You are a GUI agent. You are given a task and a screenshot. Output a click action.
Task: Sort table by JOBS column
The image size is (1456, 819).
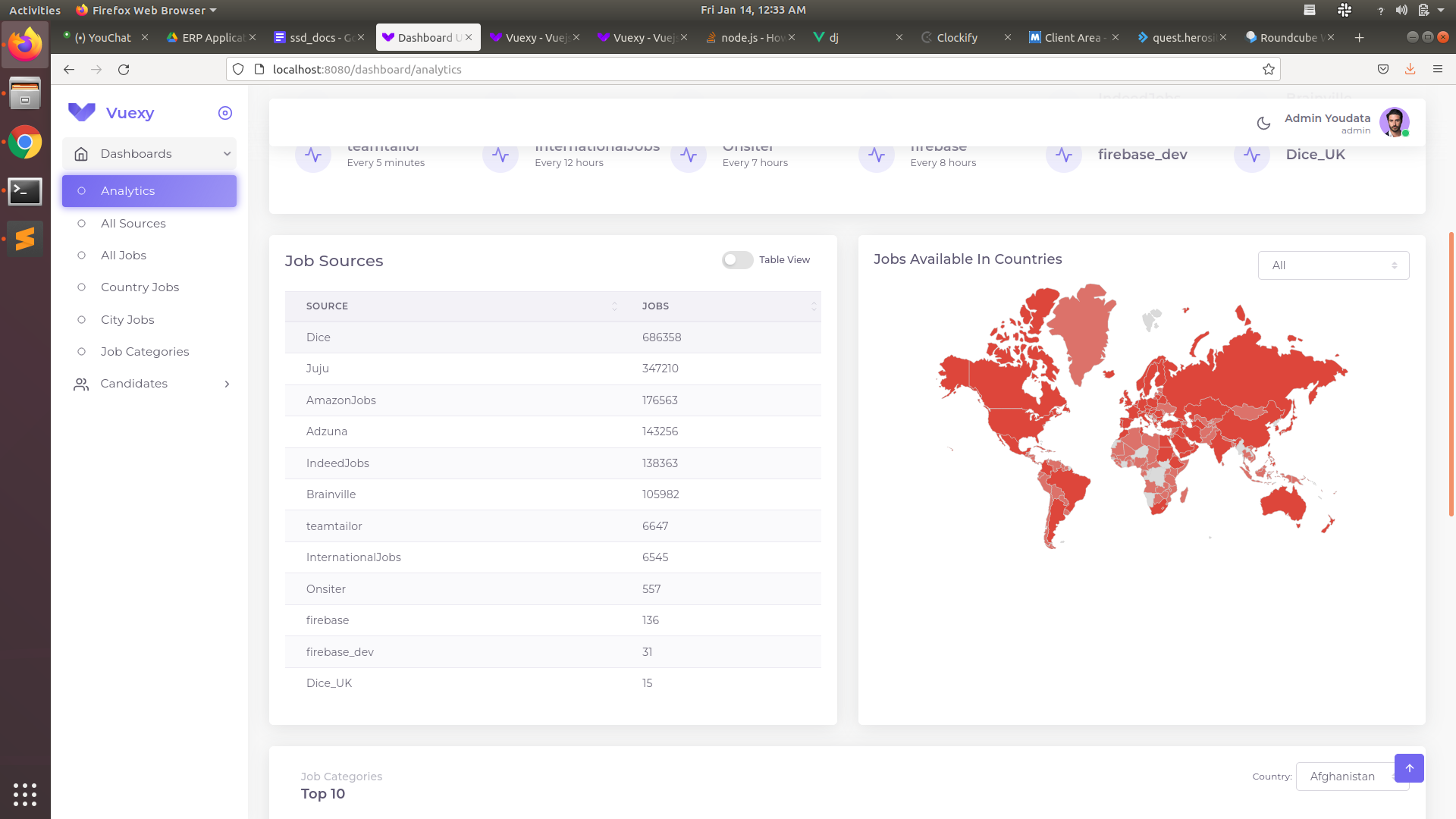point(721,306)
